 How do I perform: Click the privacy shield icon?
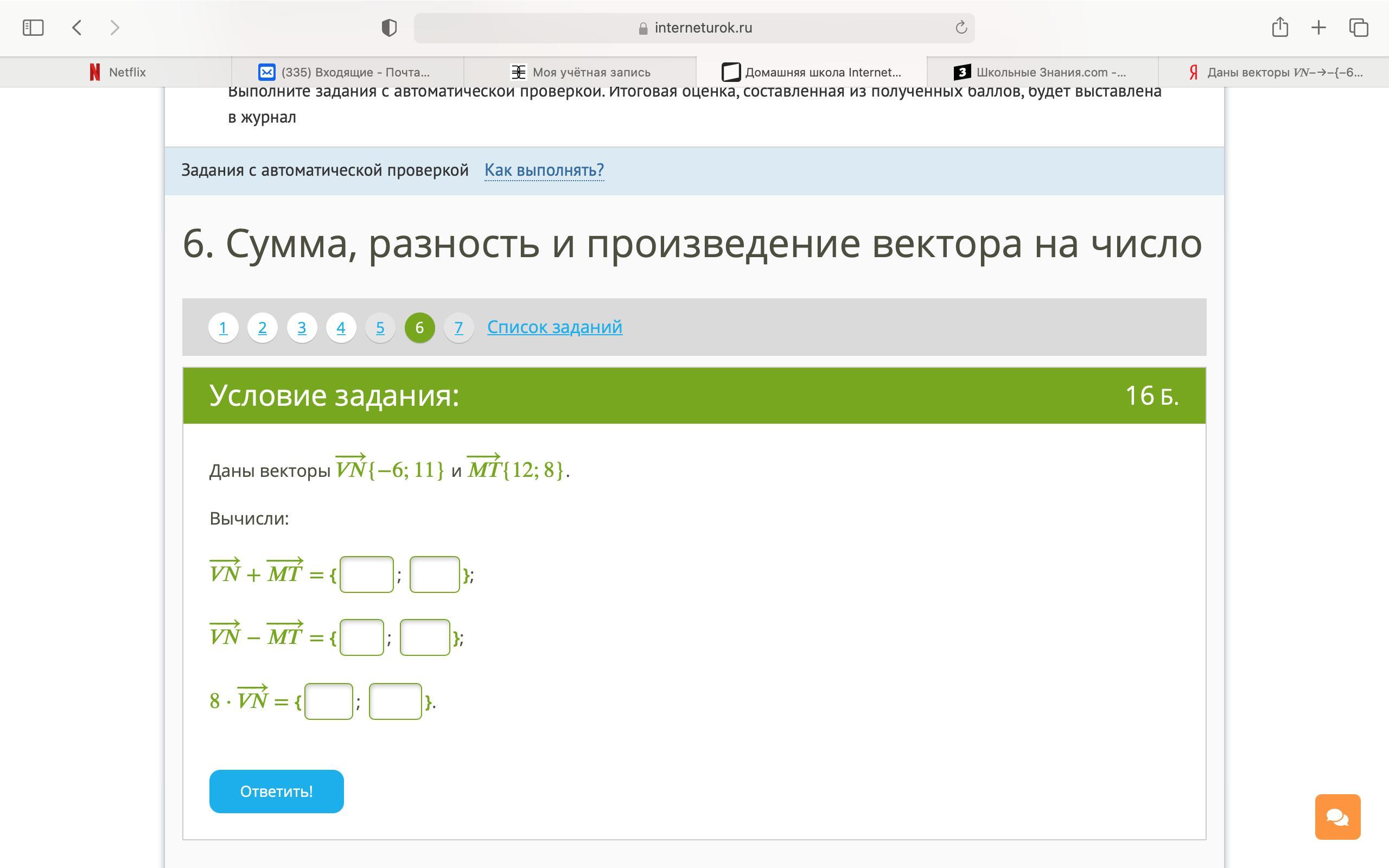pyautogui.click(x=388, y=28)
